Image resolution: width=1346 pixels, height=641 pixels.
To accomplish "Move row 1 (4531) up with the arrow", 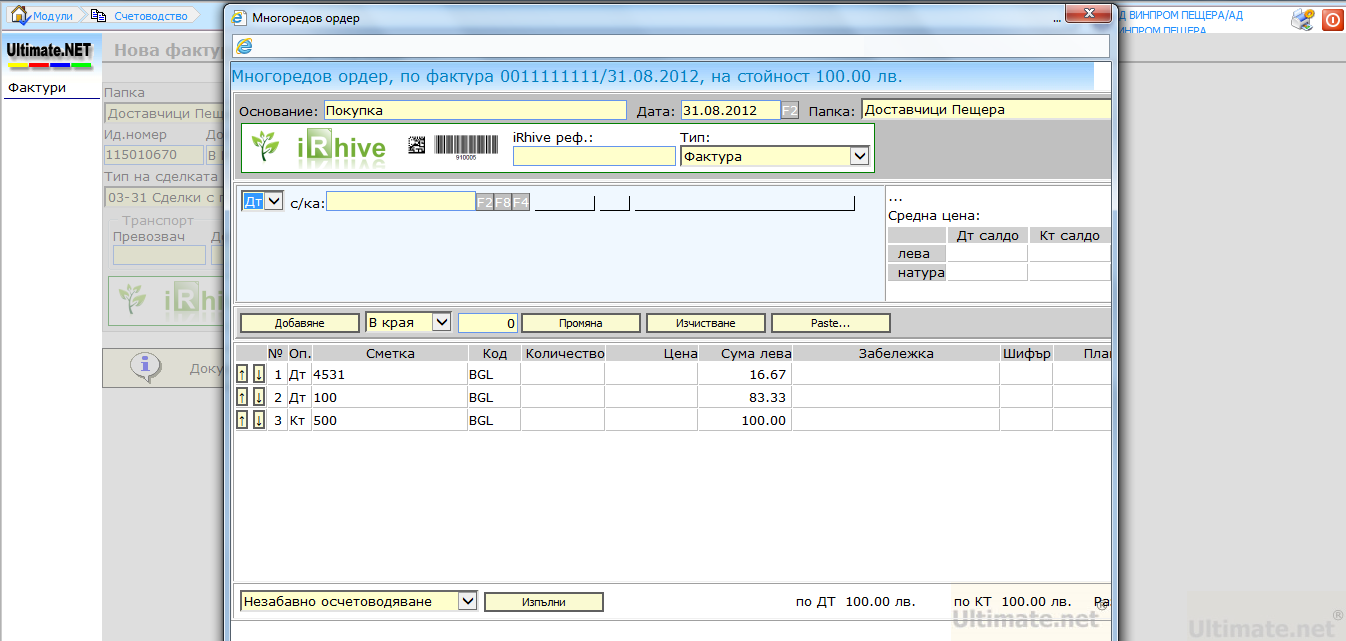I will [242, 374].
